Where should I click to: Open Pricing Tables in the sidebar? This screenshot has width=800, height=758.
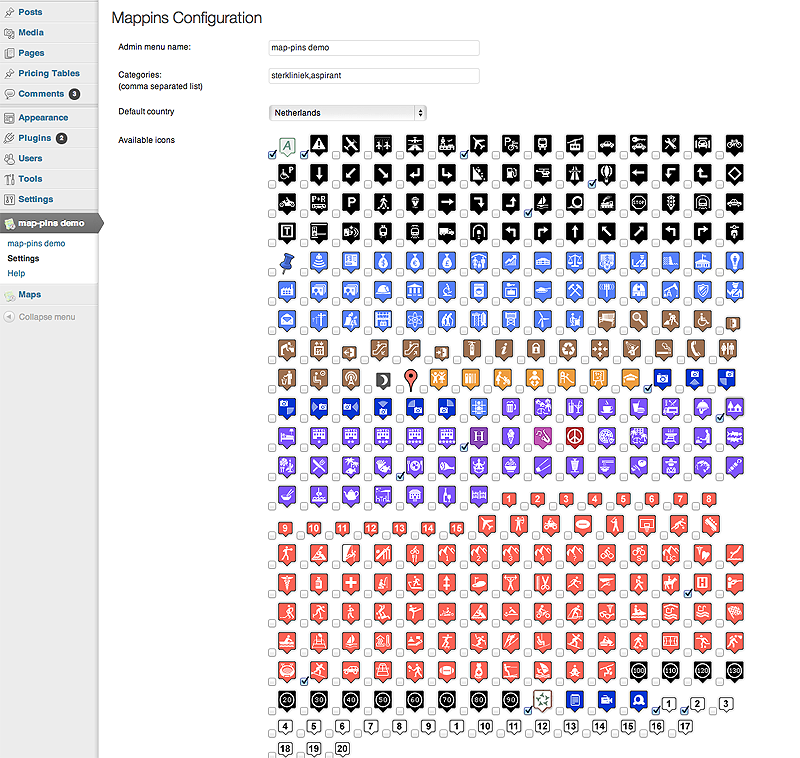point(48,73)
